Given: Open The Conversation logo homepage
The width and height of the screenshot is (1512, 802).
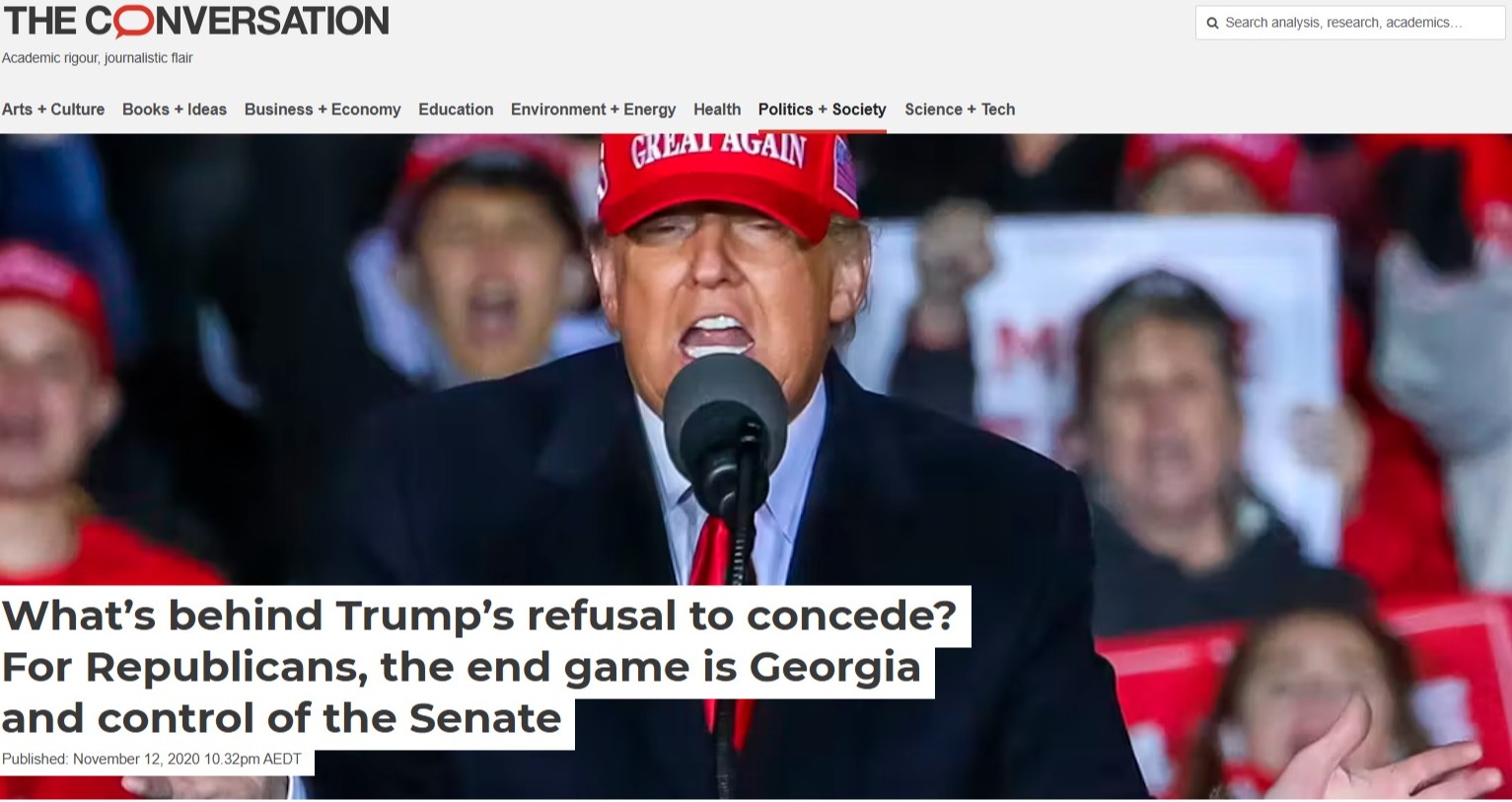Looking at the screenshot, I should click(196, 21).
